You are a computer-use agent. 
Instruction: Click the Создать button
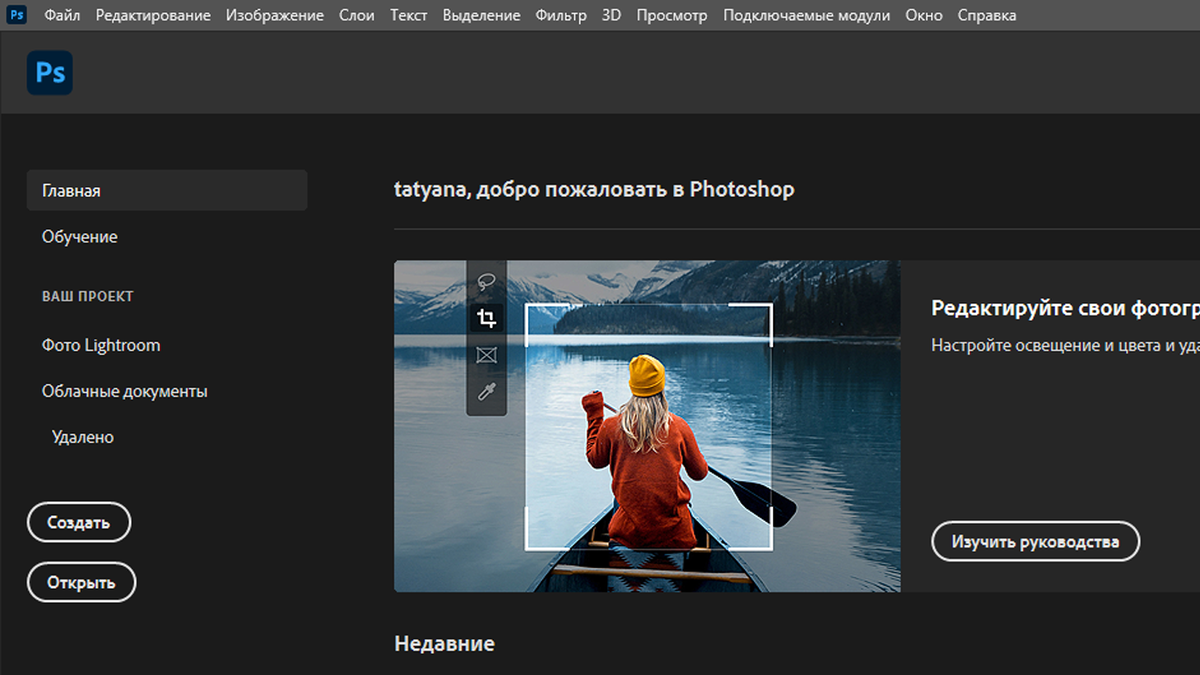point(79,522)
